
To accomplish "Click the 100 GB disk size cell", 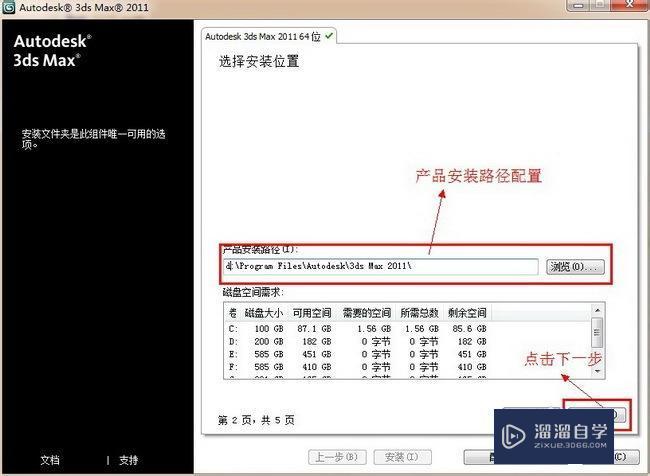I will (x=269, y=329).
